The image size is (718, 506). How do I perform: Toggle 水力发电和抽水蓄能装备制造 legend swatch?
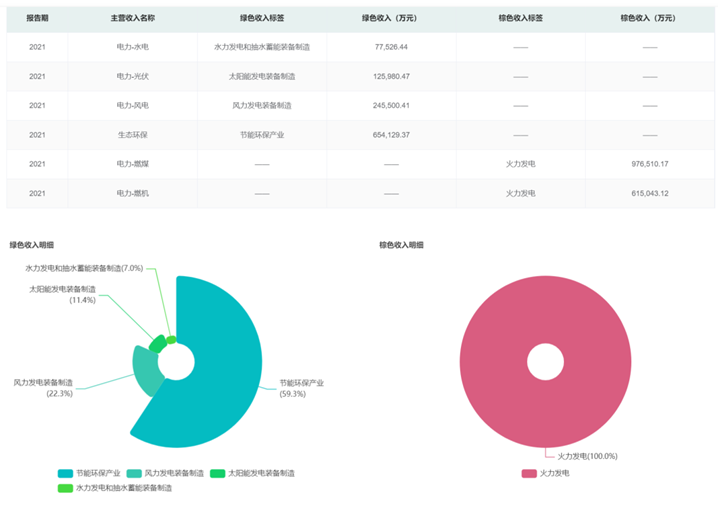point(65,489)
